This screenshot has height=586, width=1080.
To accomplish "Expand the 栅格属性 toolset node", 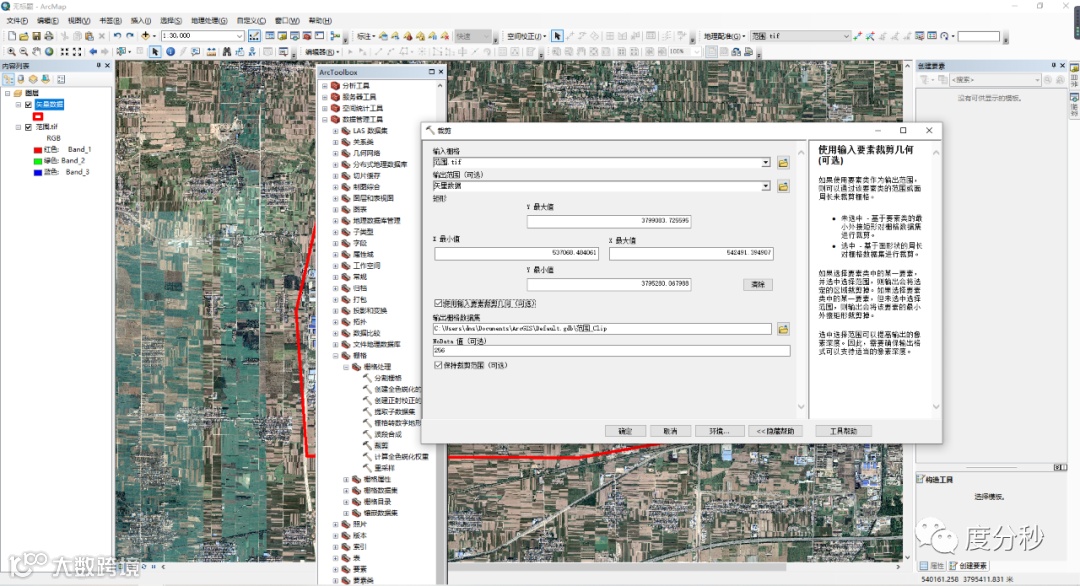I will [x=346, y=479].
